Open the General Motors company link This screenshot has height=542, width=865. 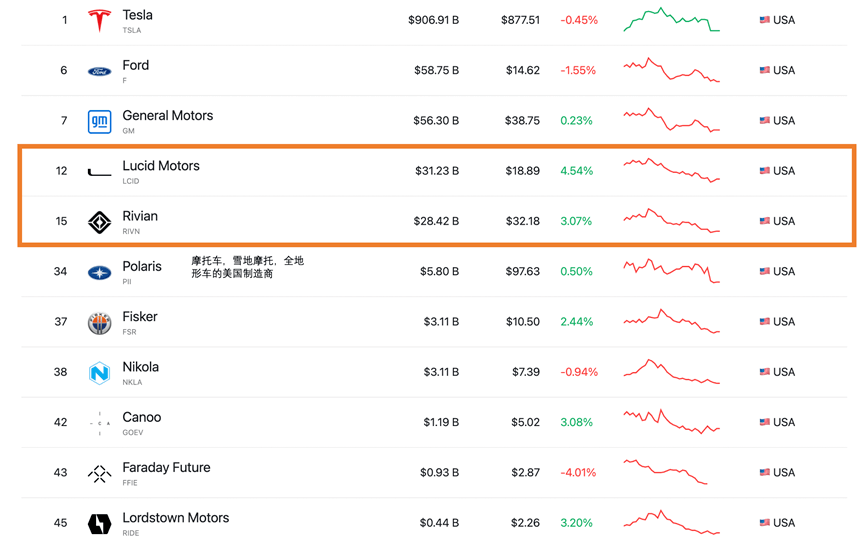(168, 116)
